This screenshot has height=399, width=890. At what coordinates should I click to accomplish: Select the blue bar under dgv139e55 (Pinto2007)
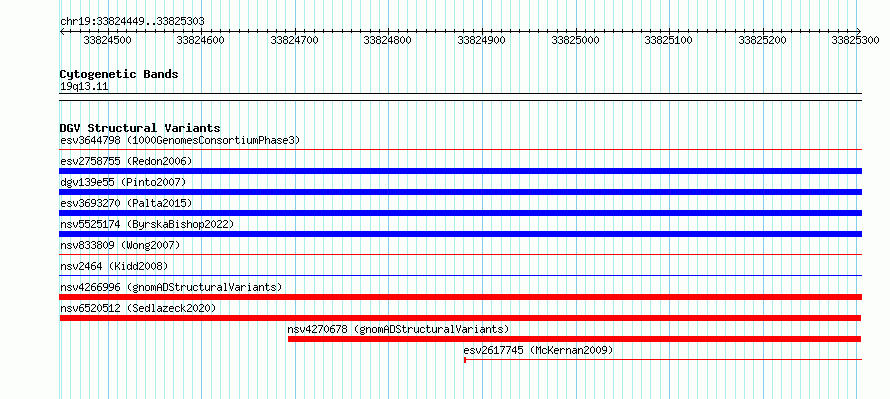[x=461, y=192]
